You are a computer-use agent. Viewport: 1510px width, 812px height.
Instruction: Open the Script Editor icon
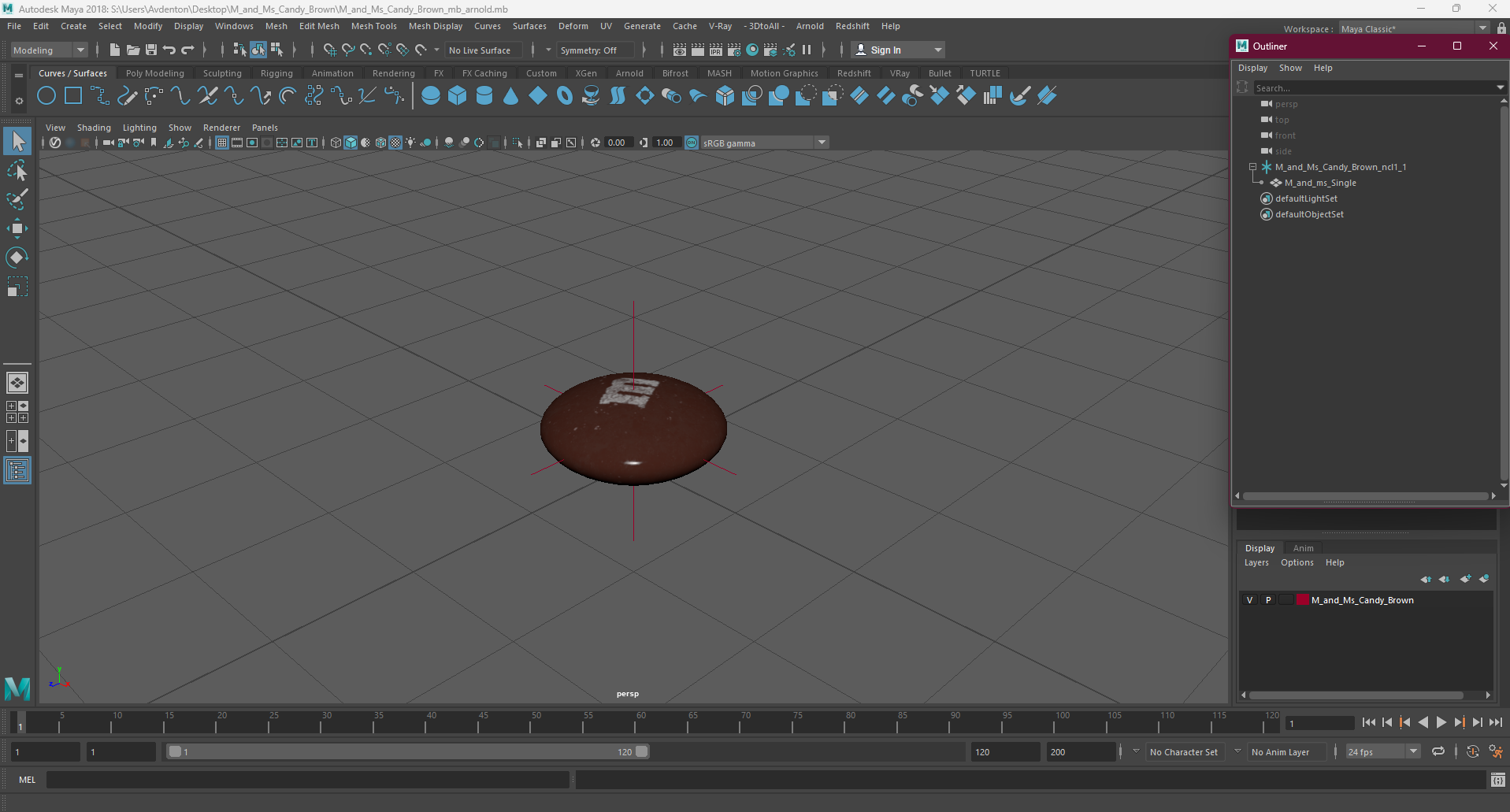coord(1498,780)
